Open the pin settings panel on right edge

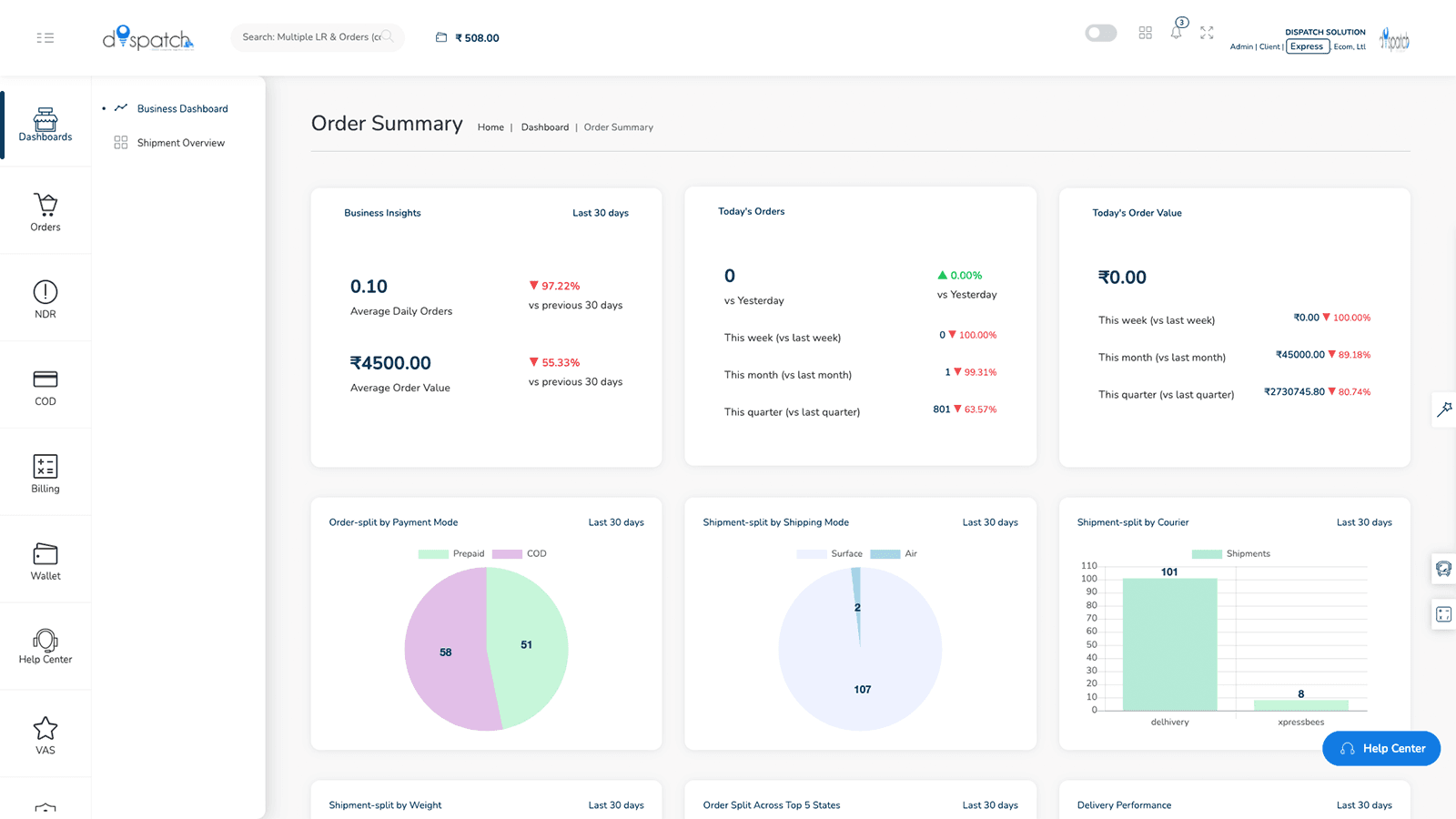tap(1444, 409)
